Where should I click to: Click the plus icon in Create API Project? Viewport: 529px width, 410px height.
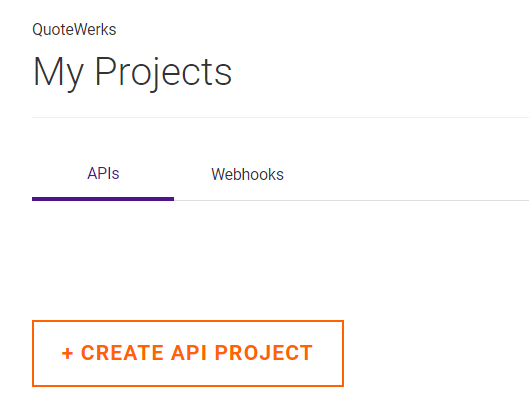coord(67,354)
